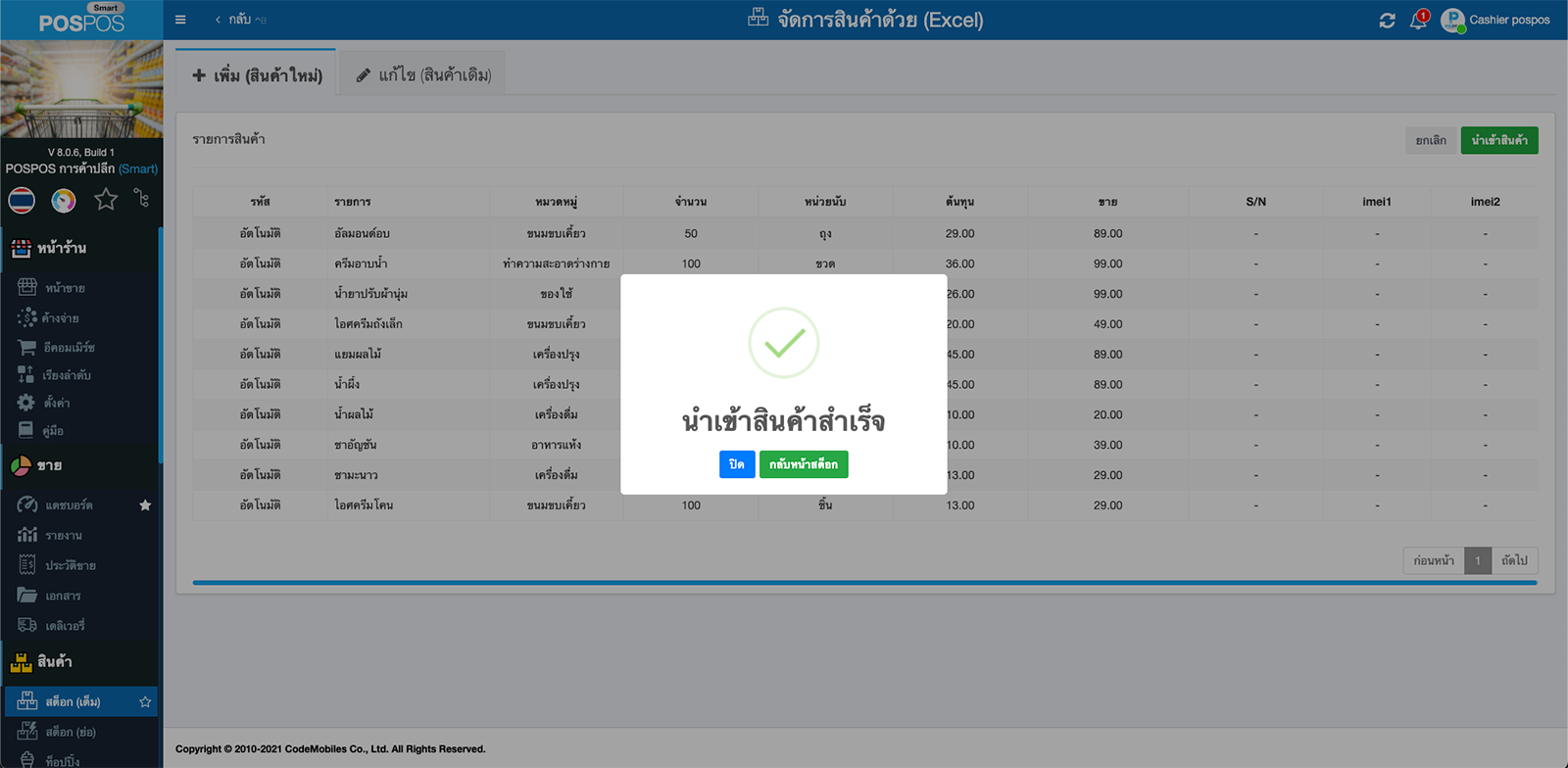Click the blue progress bar below table
This screenshot has width=1568, height=768.
[864, 583]
